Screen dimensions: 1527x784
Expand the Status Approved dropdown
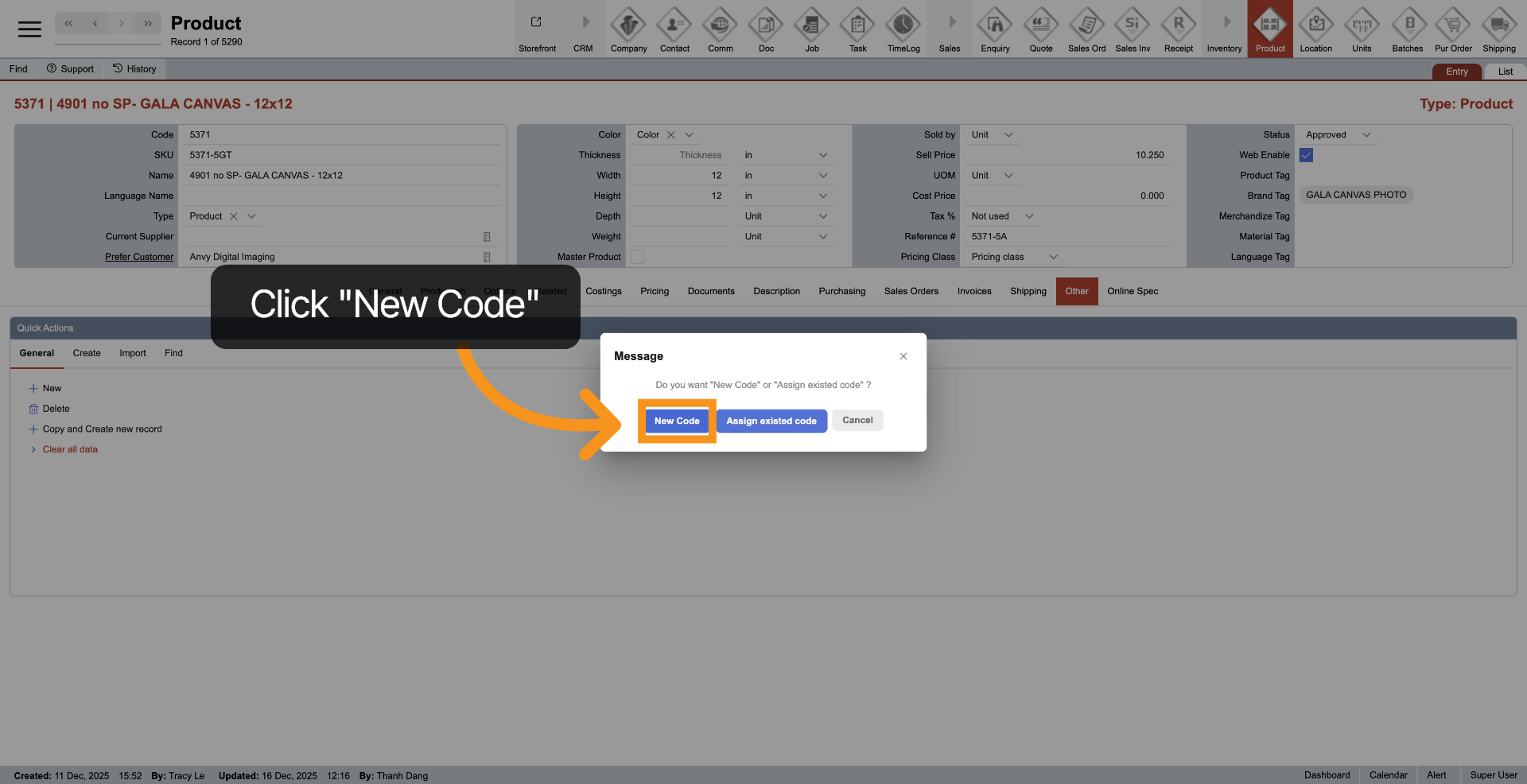[1366, 135]
